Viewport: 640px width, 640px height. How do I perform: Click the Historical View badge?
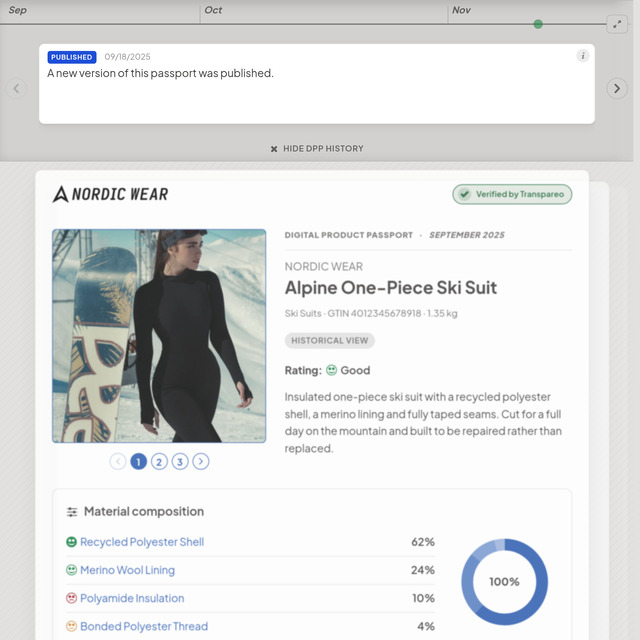point(329,340)
